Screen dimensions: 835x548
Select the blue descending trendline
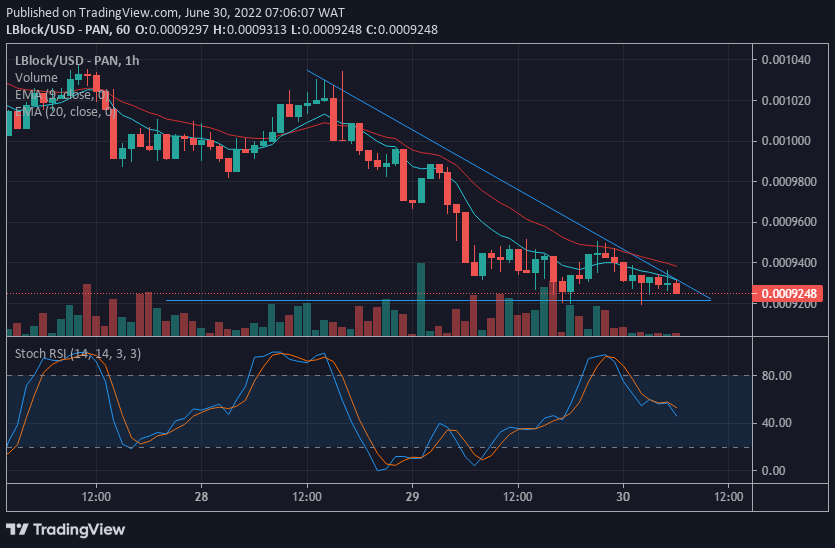click(509, 184)
